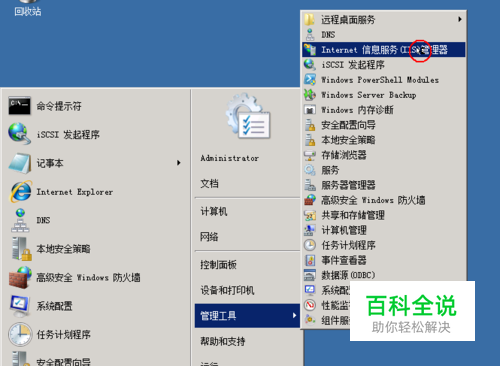
Task: Click the IIS manager icon in submenu
Action: [310, 50]
